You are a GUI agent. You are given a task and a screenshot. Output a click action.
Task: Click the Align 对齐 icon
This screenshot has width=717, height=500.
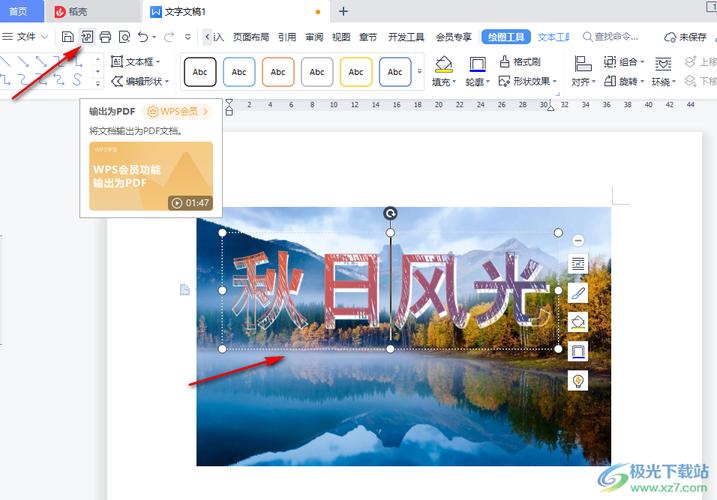tap(583, 64)
